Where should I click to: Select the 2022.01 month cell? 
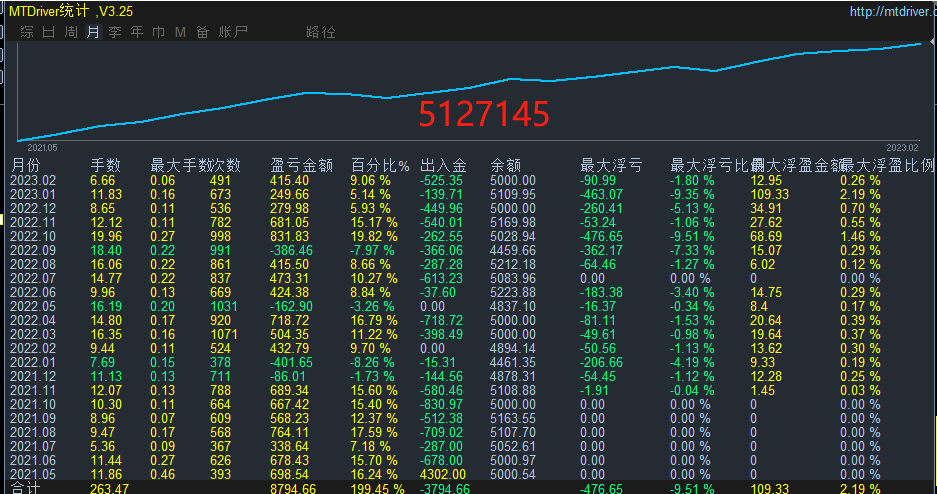pos(33,362)
